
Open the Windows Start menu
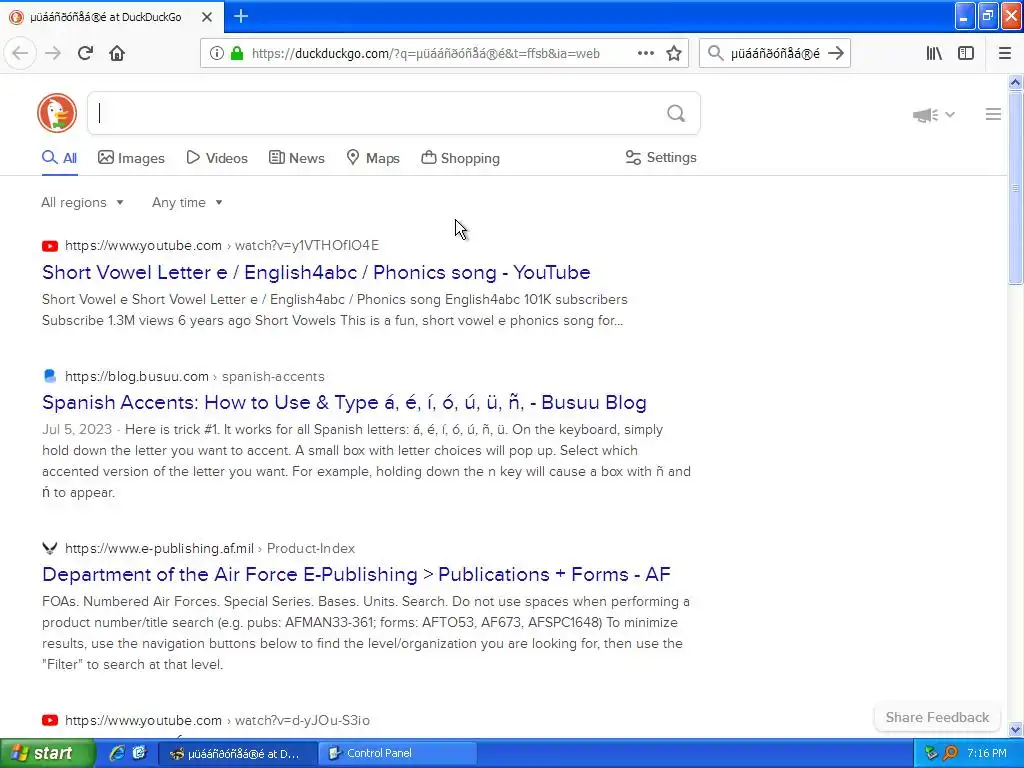(46, 753)
